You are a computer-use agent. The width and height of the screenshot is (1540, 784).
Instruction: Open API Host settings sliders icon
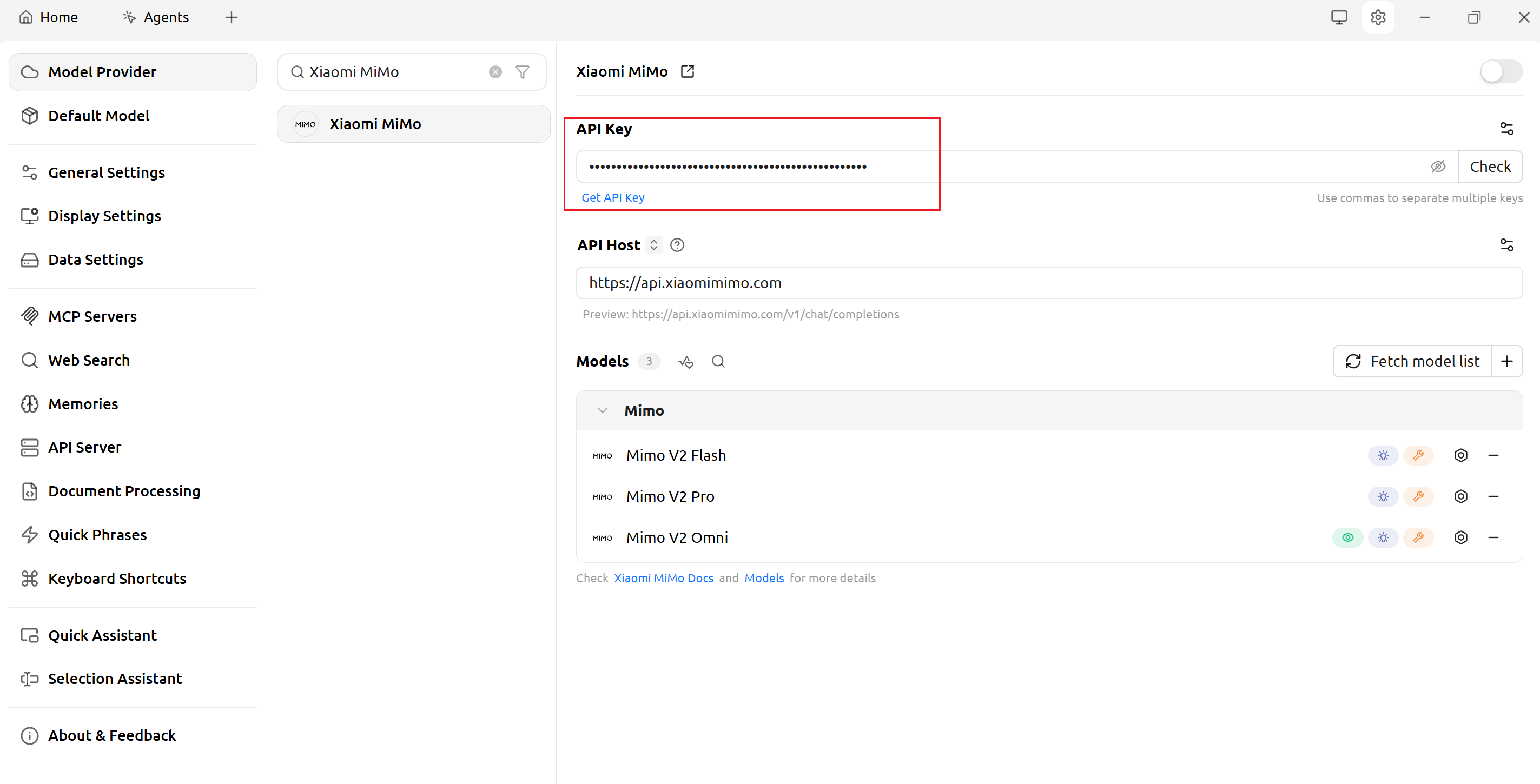(x=1506, y=245)
